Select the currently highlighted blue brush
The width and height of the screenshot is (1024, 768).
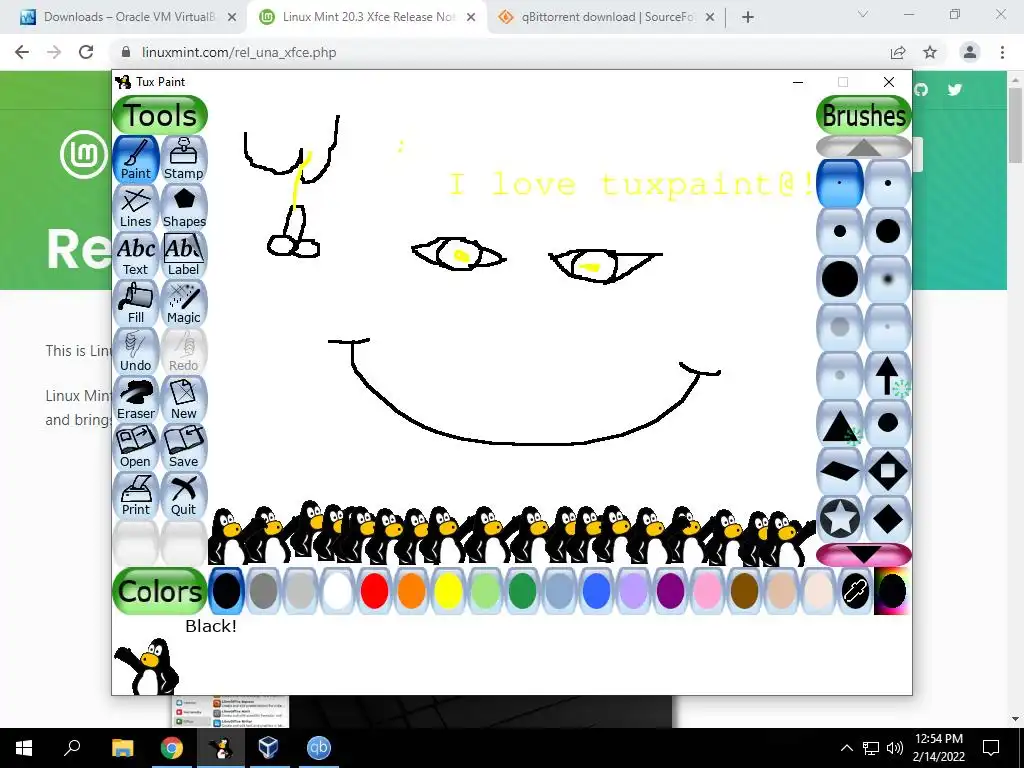coord(840,183)
